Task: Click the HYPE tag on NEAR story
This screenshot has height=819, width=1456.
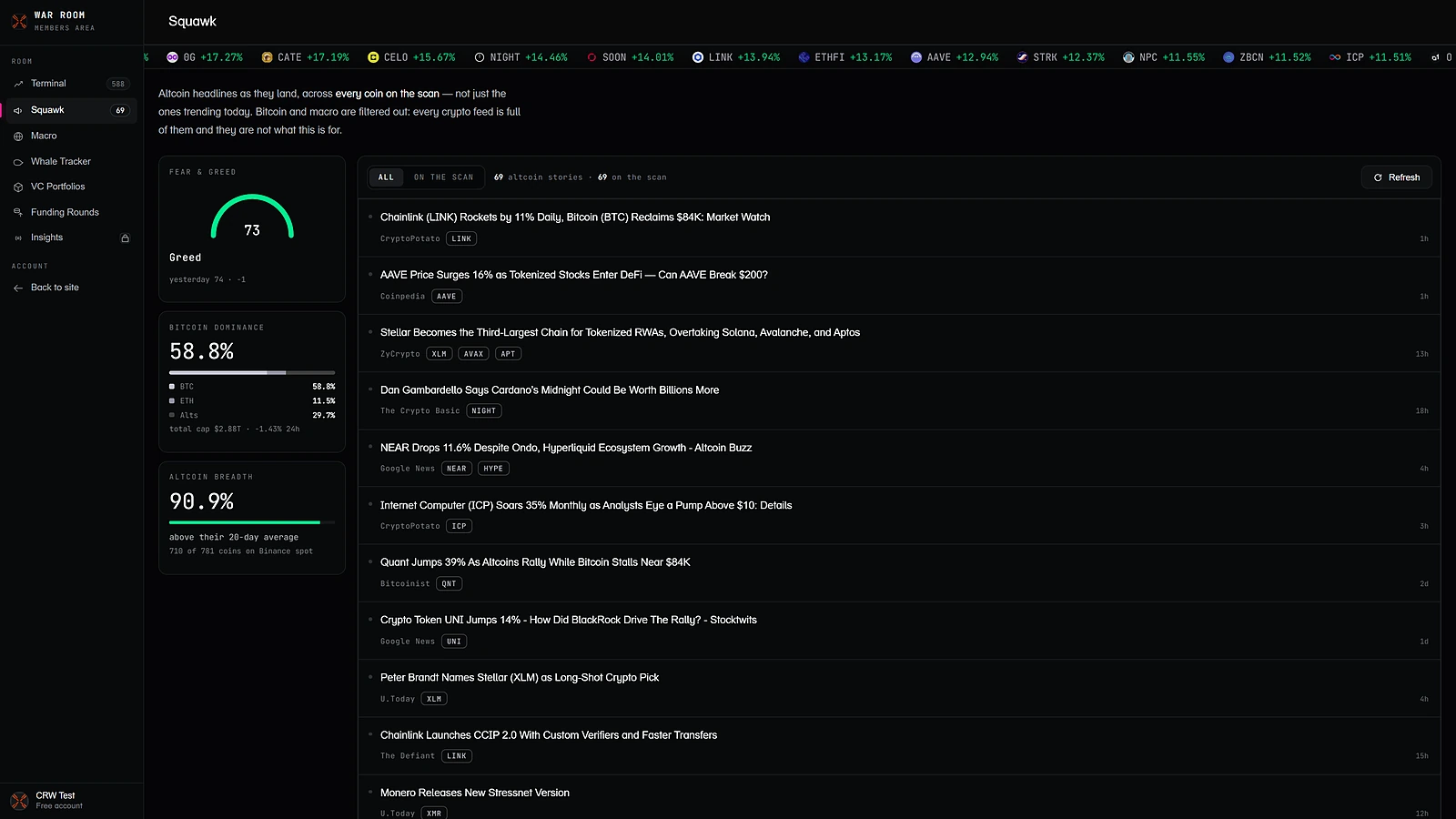Action: [x=493, y=469]
